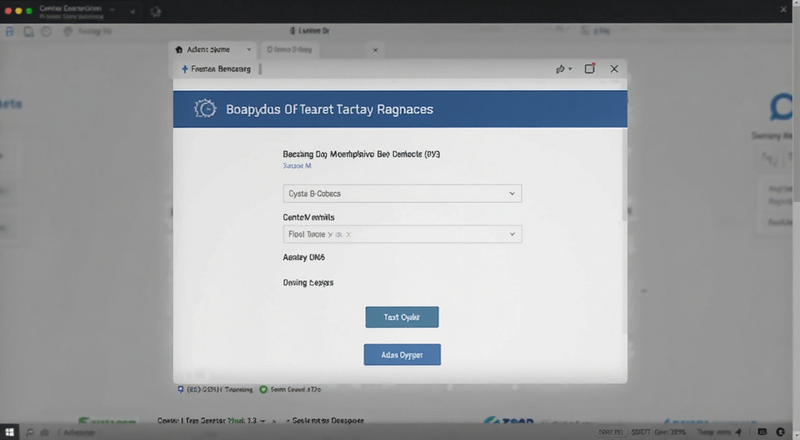The image size is (800, 440).
Task: Open the Fiool Tiaote dropdown arrow
Action: pyautogui.click(x=512, y=234)
